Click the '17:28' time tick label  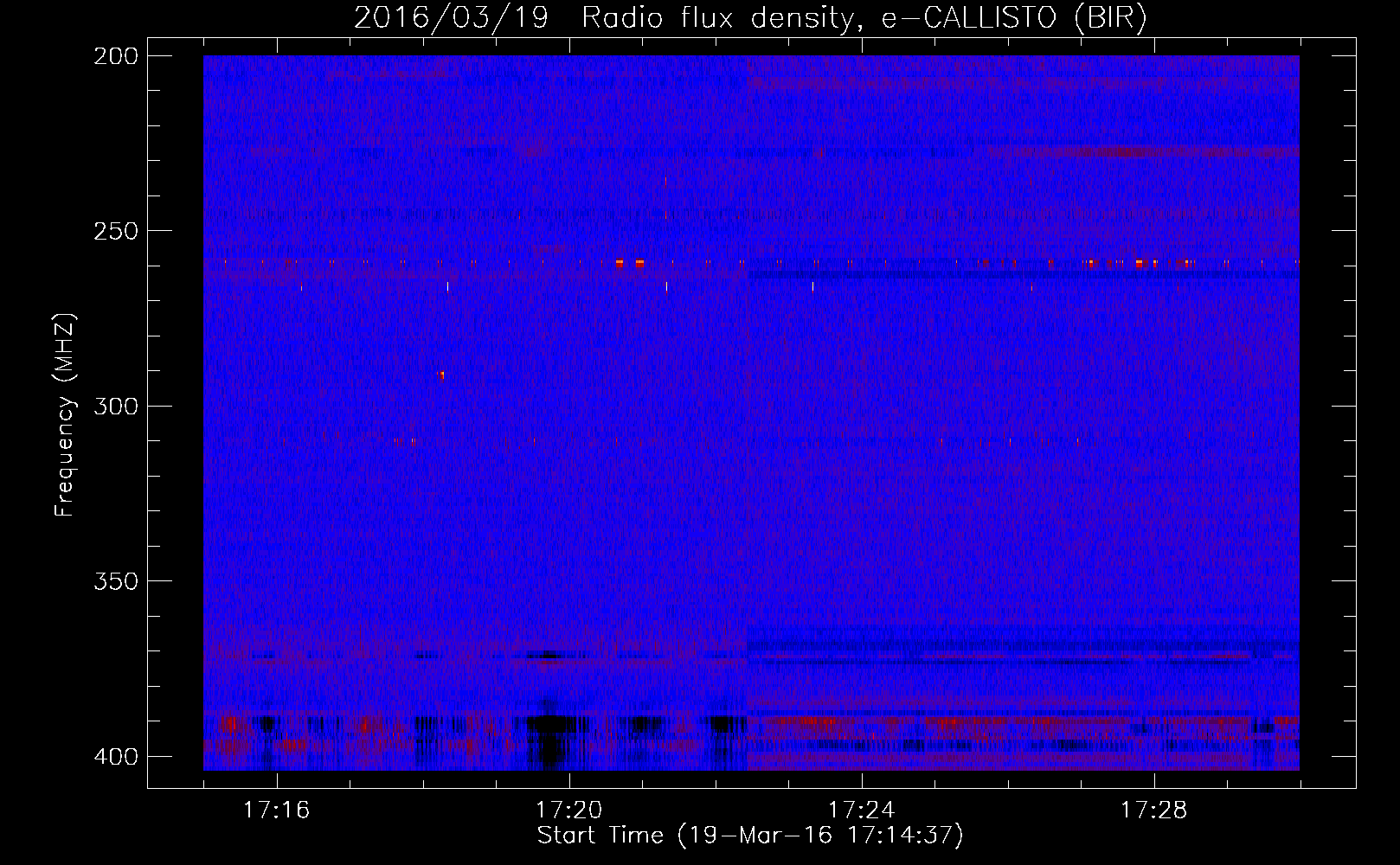(1153, 811)
